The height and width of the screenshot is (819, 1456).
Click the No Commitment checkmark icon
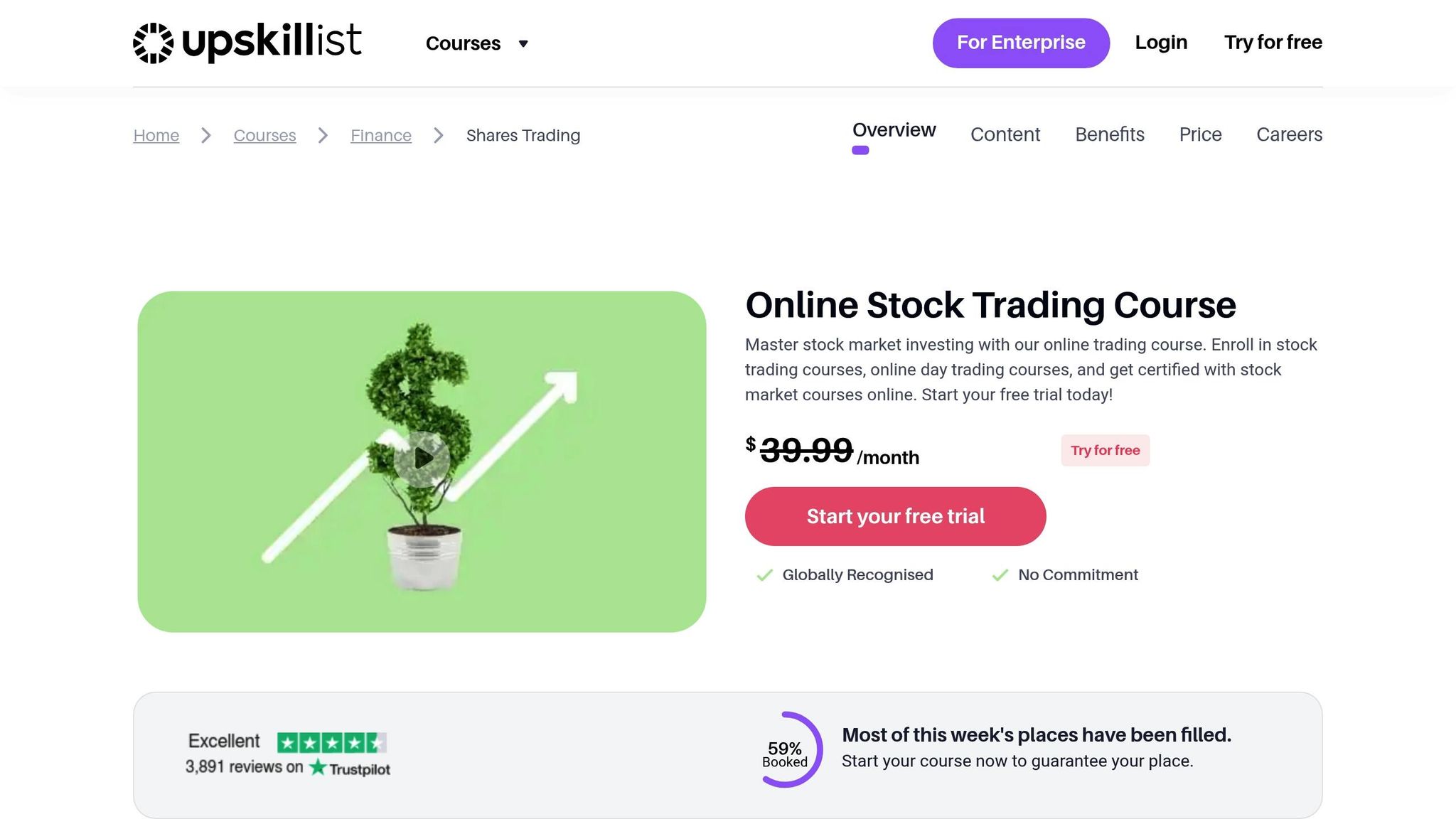coord(1000,575)
